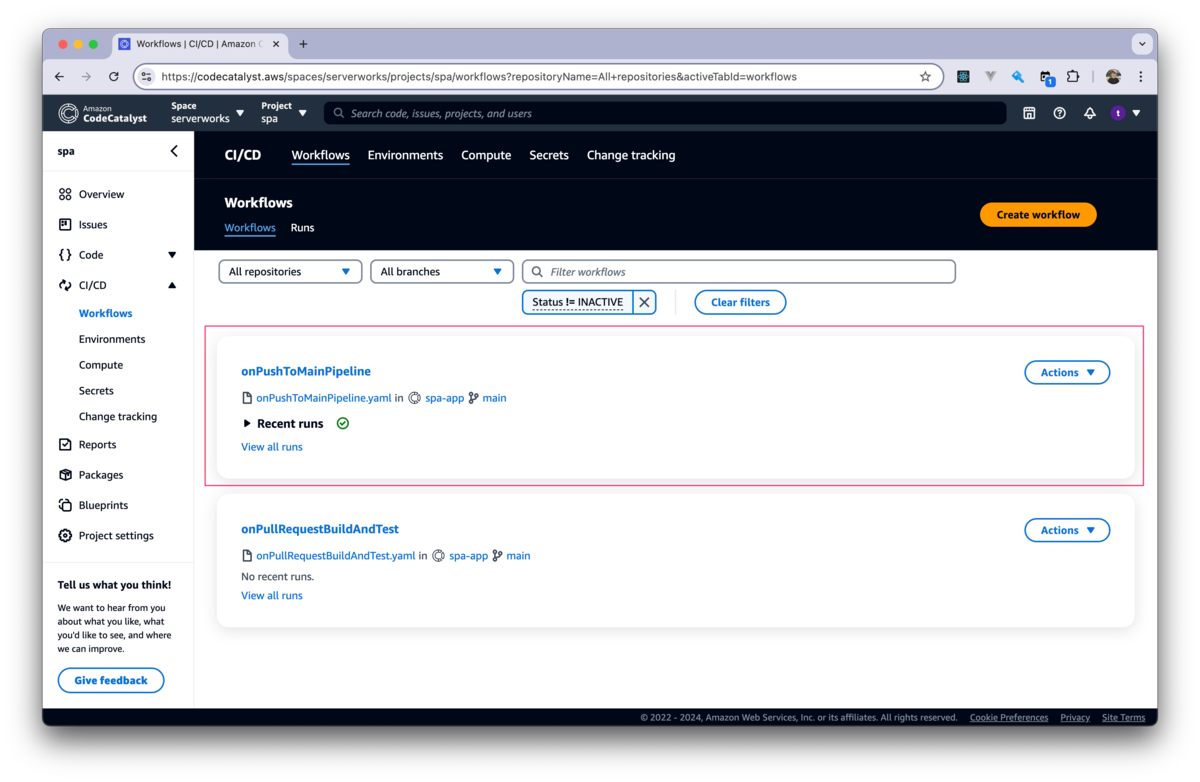Open Compute in the sidebar
The height and width of the screenshot is (782, 1200).
[101, 365]
